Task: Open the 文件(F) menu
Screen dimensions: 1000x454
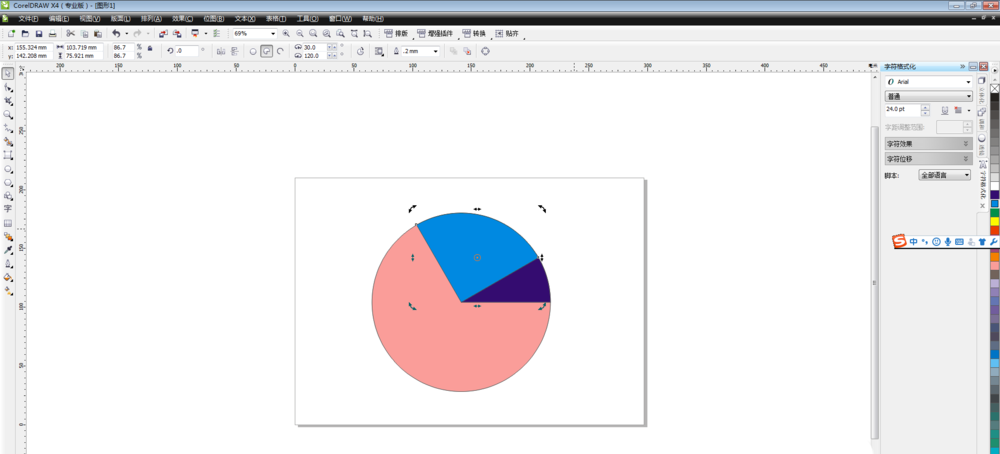Action: [28, 18]
